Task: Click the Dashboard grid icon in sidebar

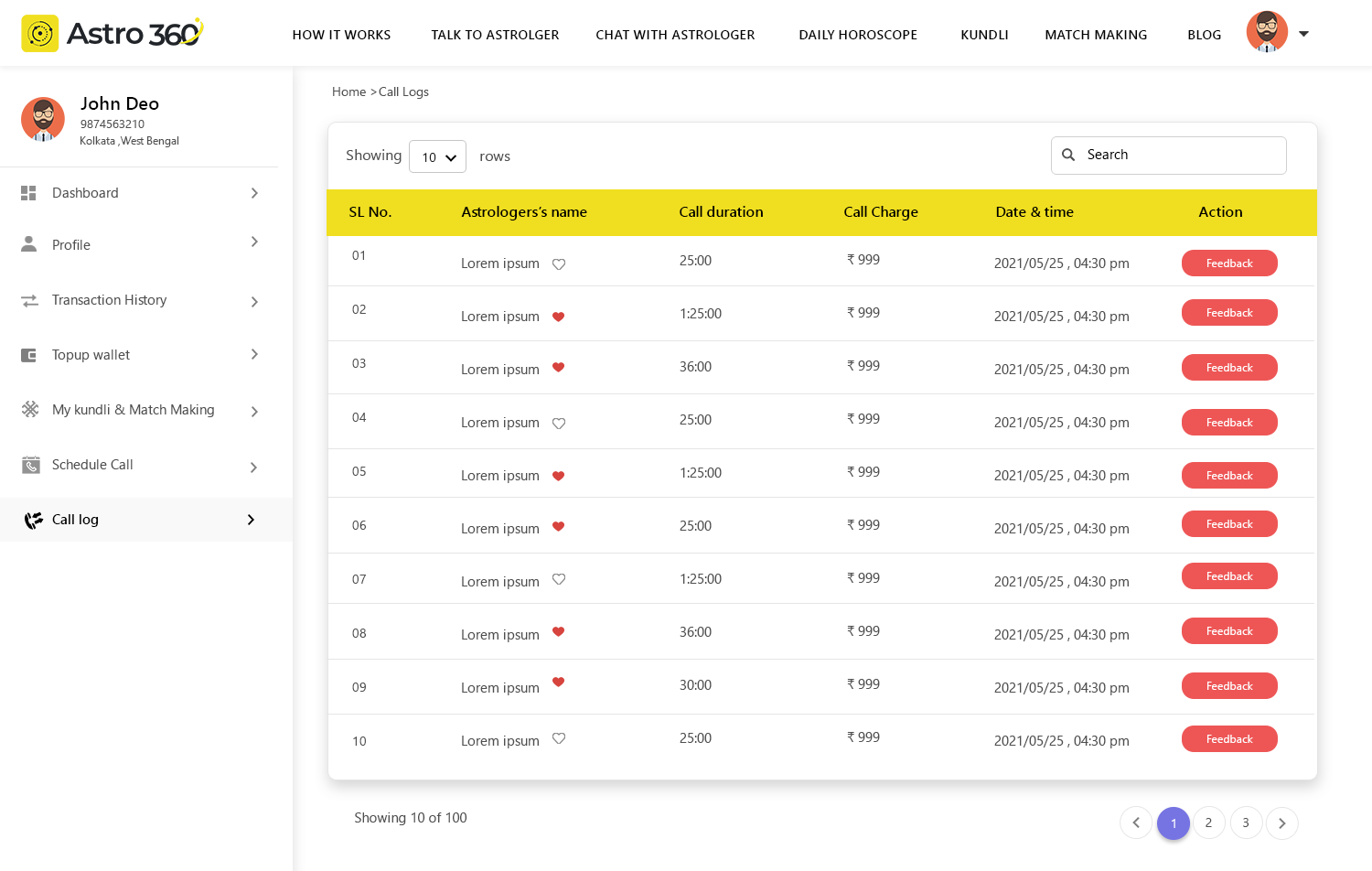Action: coord(28,193)
